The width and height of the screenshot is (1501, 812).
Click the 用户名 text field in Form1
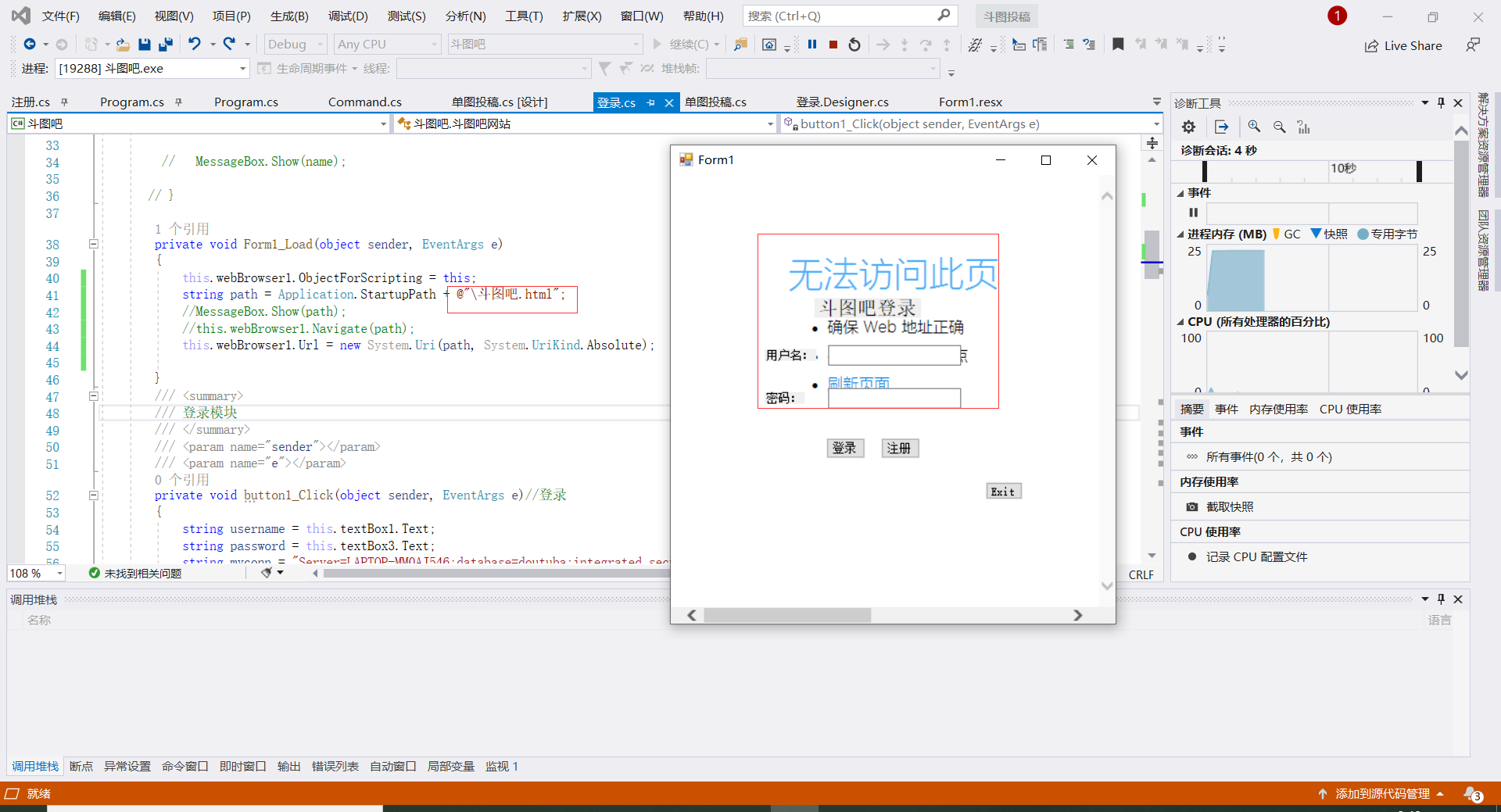pyautogui.click(x=894, y=356)
